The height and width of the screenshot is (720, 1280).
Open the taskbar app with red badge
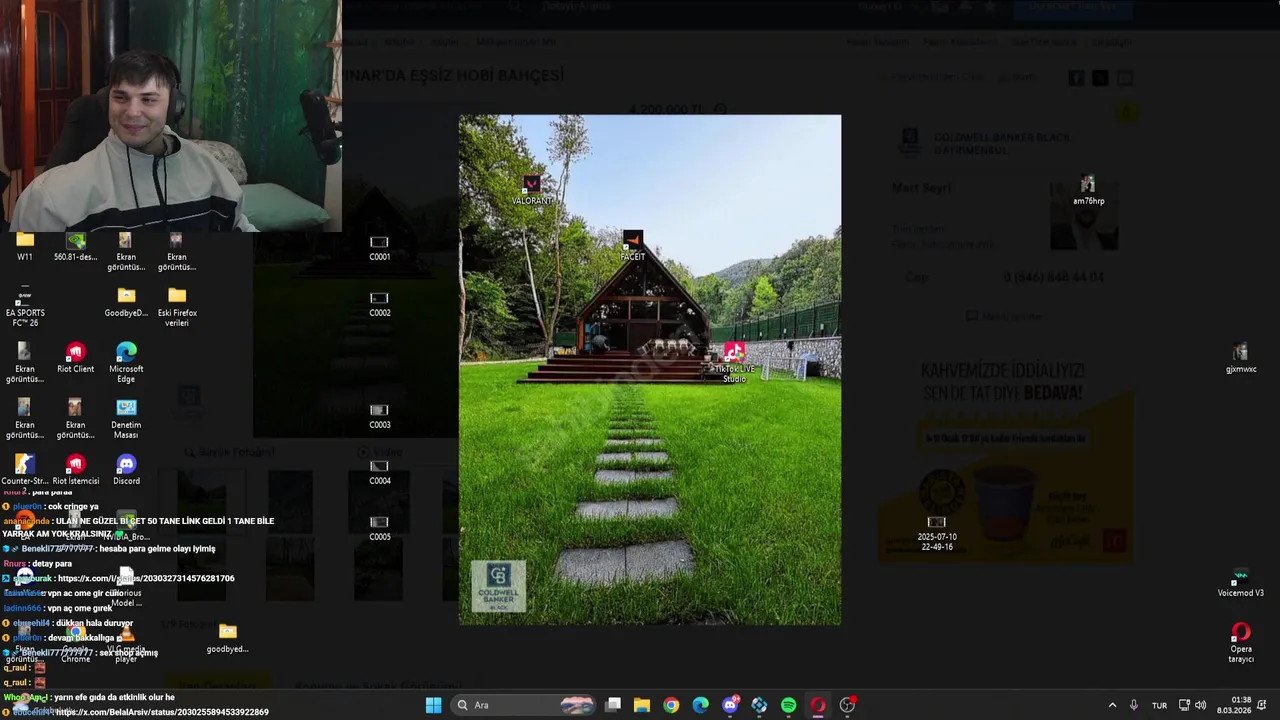(847, 705)
